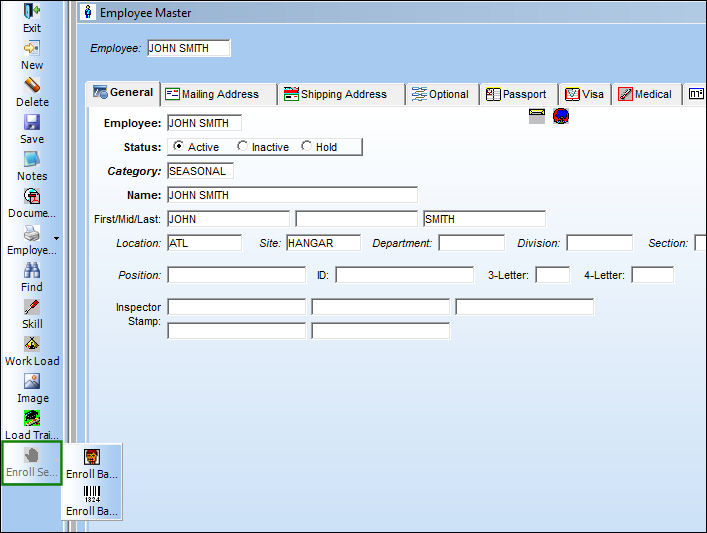The height and width of the screenshot is (533, 707).
Task: Click the Department label link
Action: 402,244
